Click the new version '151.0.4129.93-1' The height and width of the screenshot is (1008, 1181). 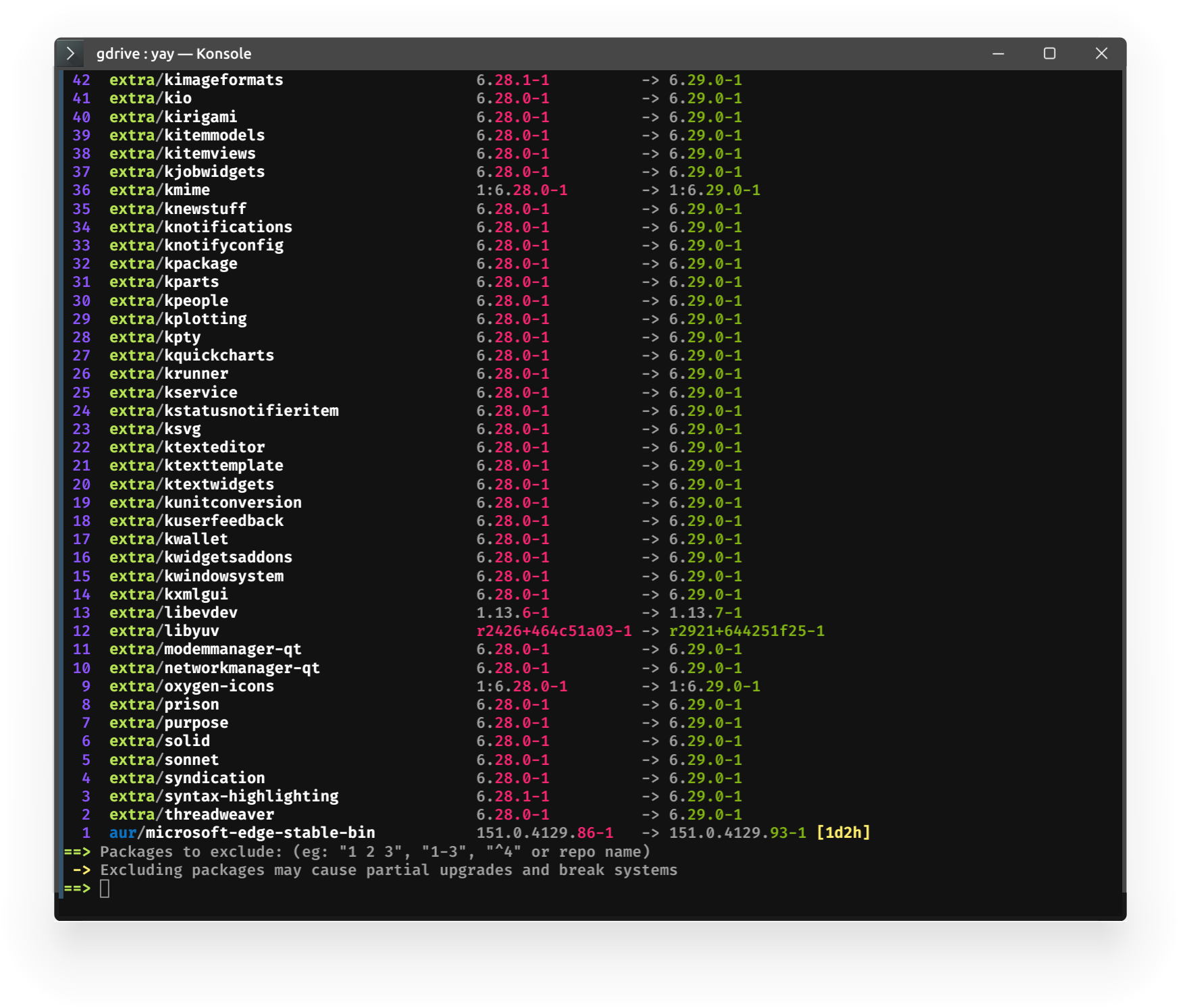click(738, 833)
